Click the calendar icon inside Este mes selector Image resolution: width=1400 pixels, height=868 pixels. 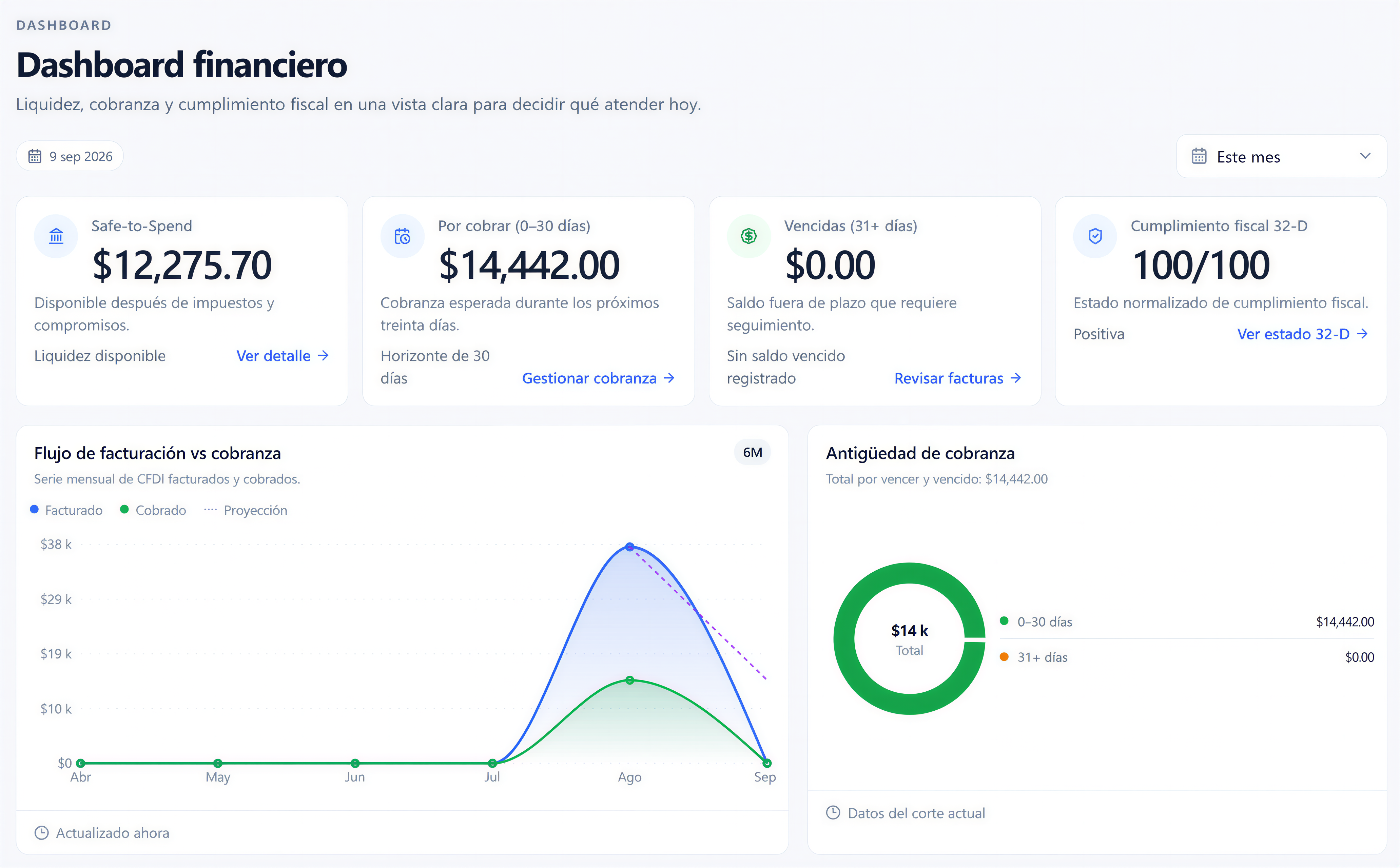[x=1199, y=156]
